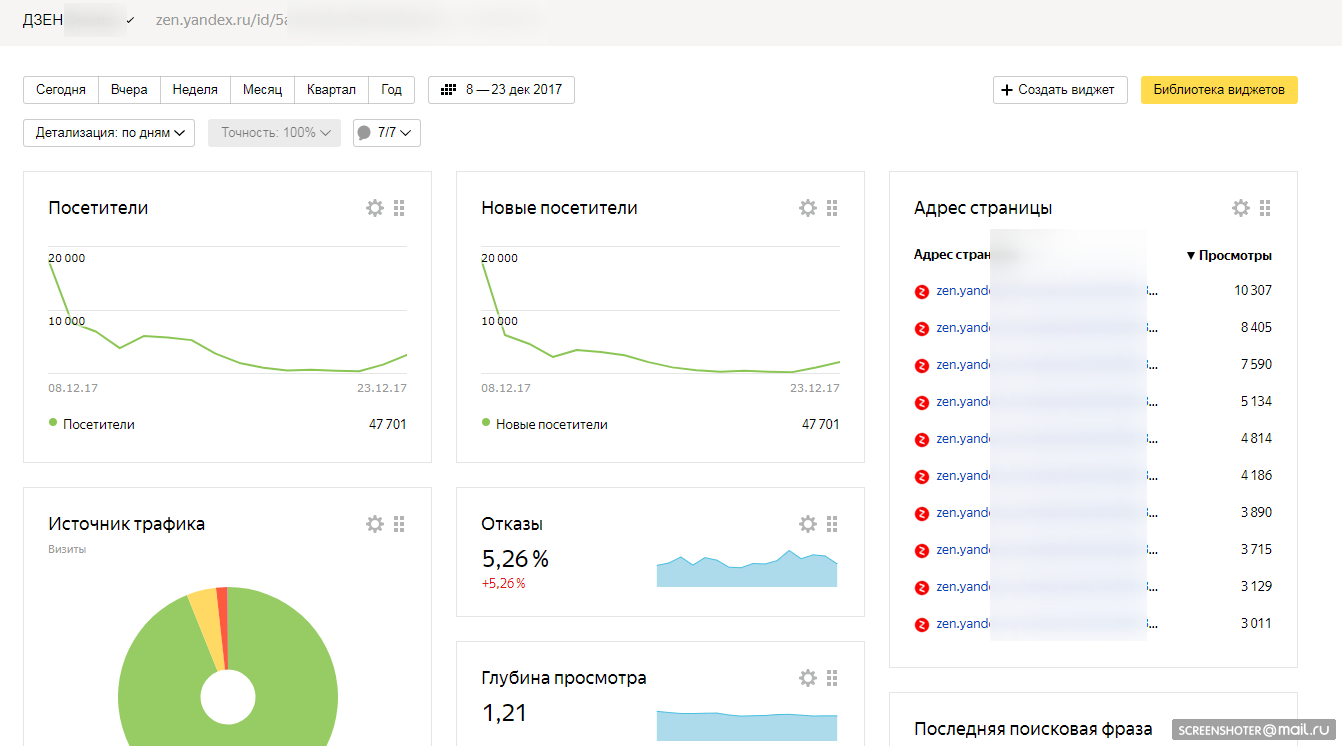Open the zen.yandex link with 10 307 views

(x=1047, y=291)
